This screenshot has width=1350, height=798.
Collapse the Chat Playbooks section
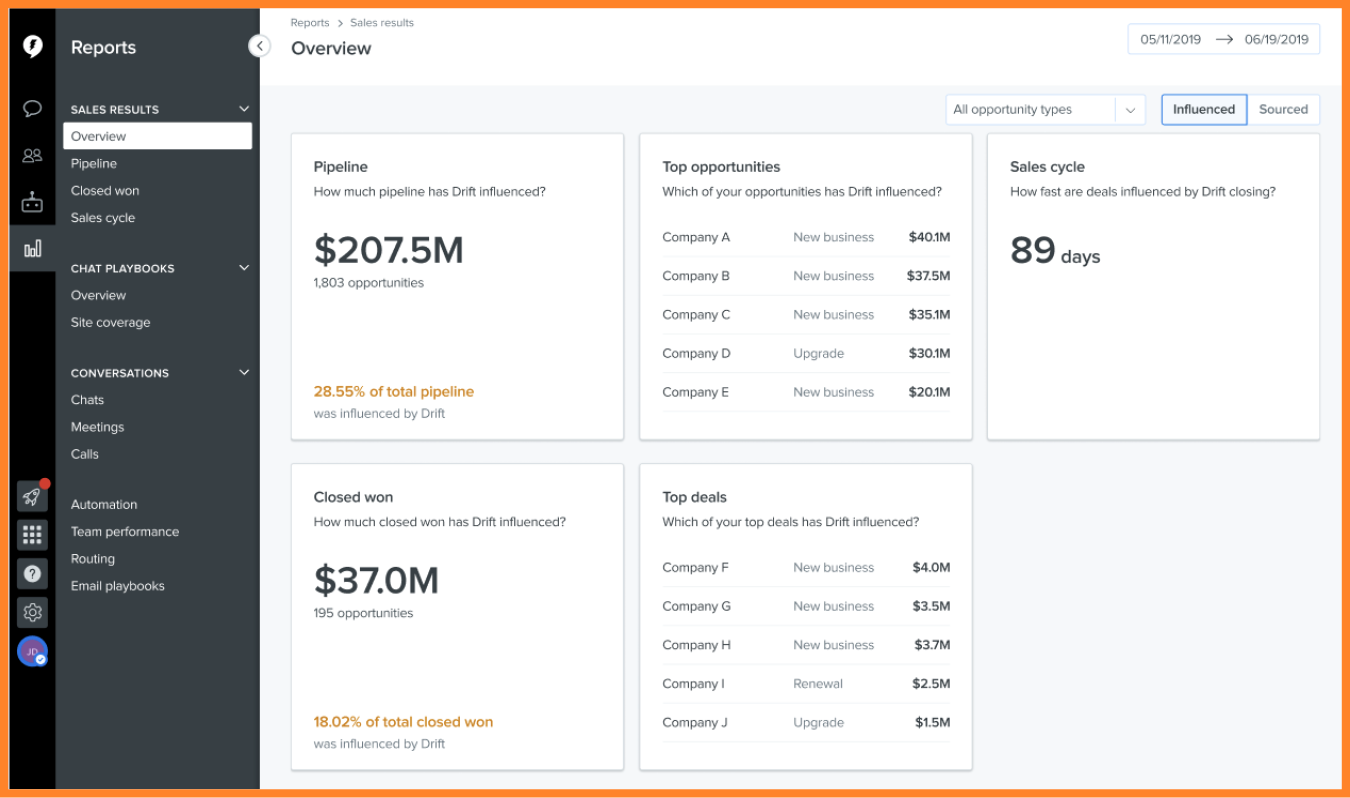[x=244, y=268]
